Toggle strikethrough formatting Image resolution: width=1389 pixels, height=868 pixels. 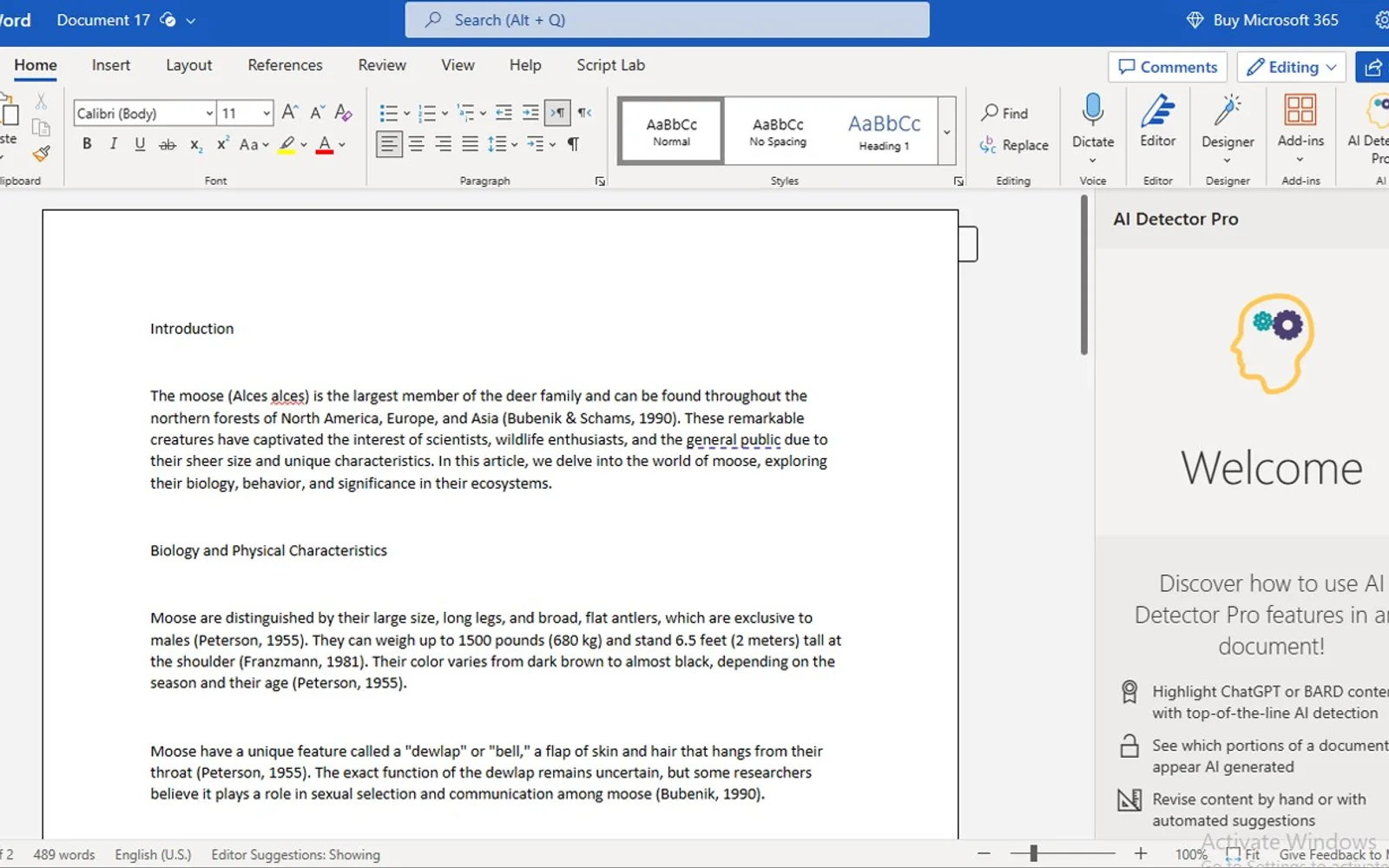(x=168, y=144)
